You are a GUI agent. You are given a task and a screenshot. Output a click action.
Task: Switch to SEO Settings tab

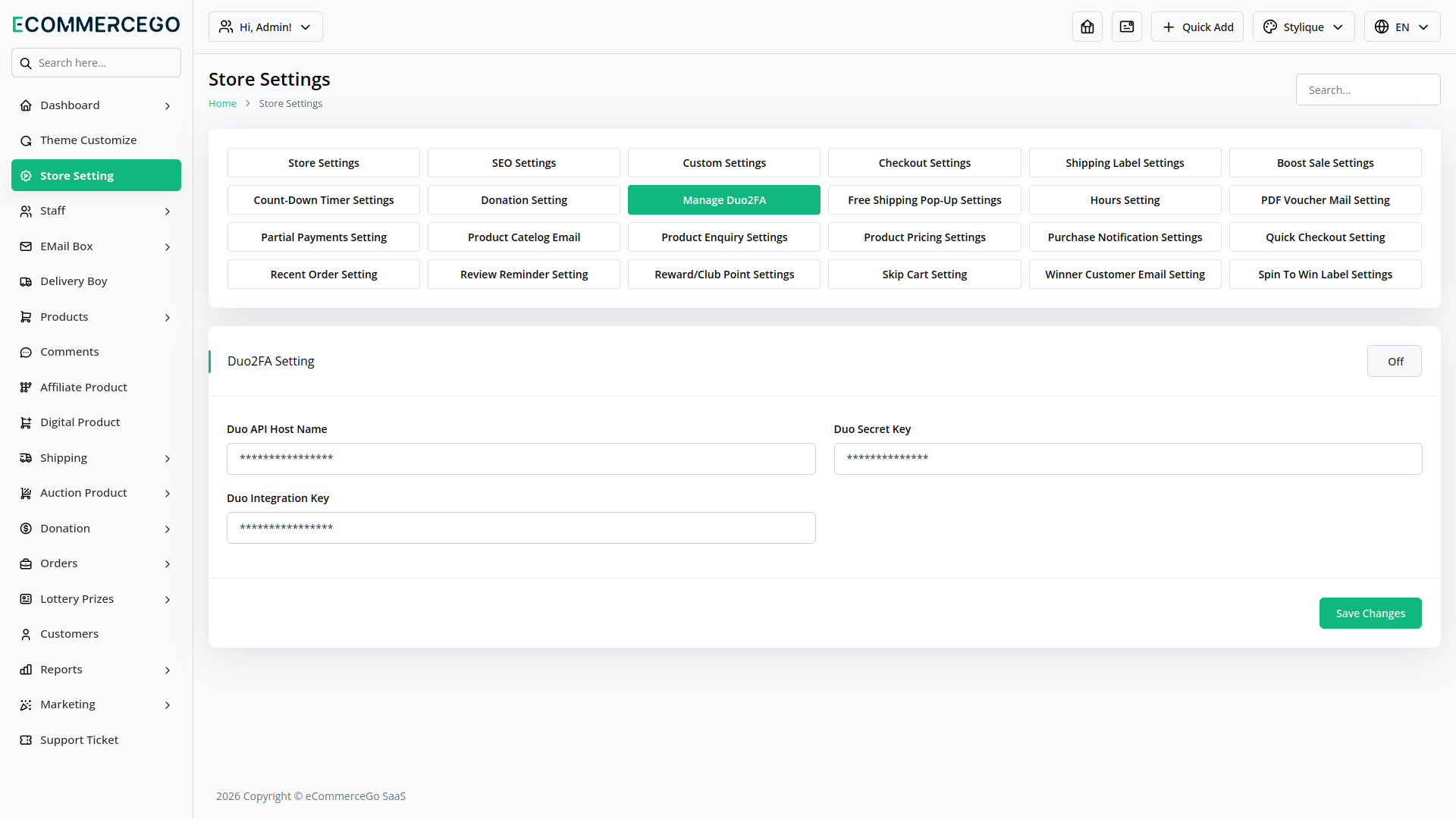coord(524,163)
